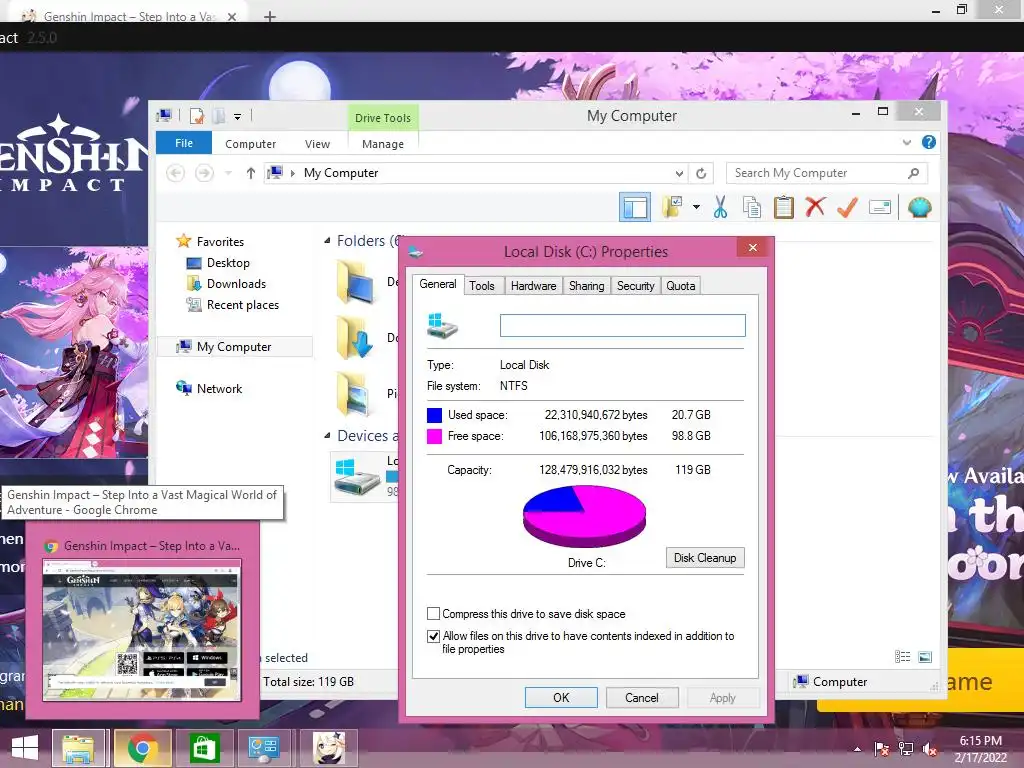
Task: Open Windows Store from the taskbar
Action: pos(204,748)
